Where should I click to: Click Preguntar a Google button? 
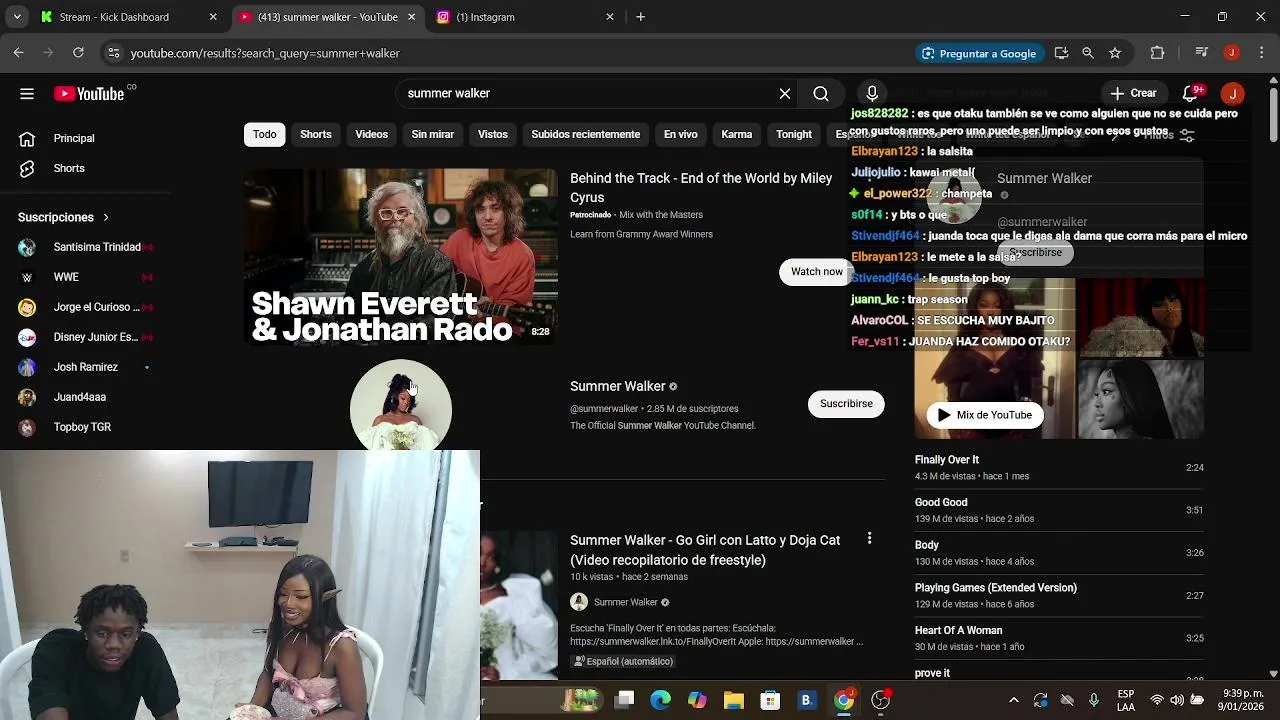tap(979, 53)
